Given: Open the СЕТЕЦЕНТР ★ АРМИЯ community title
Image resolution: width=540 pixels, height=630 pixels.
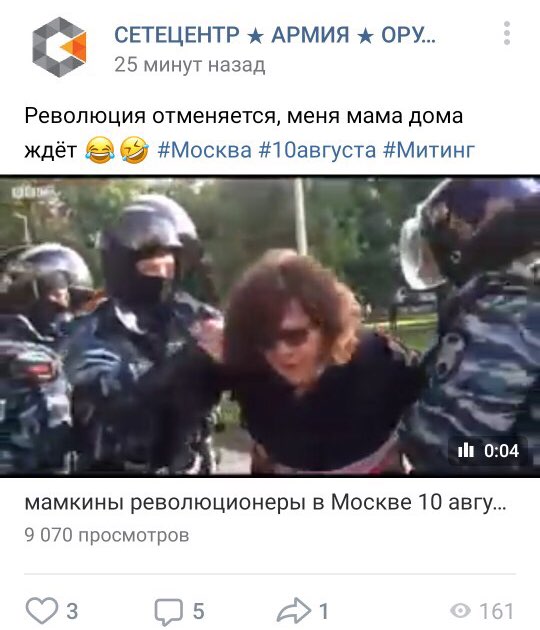Looking at the screenshot, I should [275, 35].
